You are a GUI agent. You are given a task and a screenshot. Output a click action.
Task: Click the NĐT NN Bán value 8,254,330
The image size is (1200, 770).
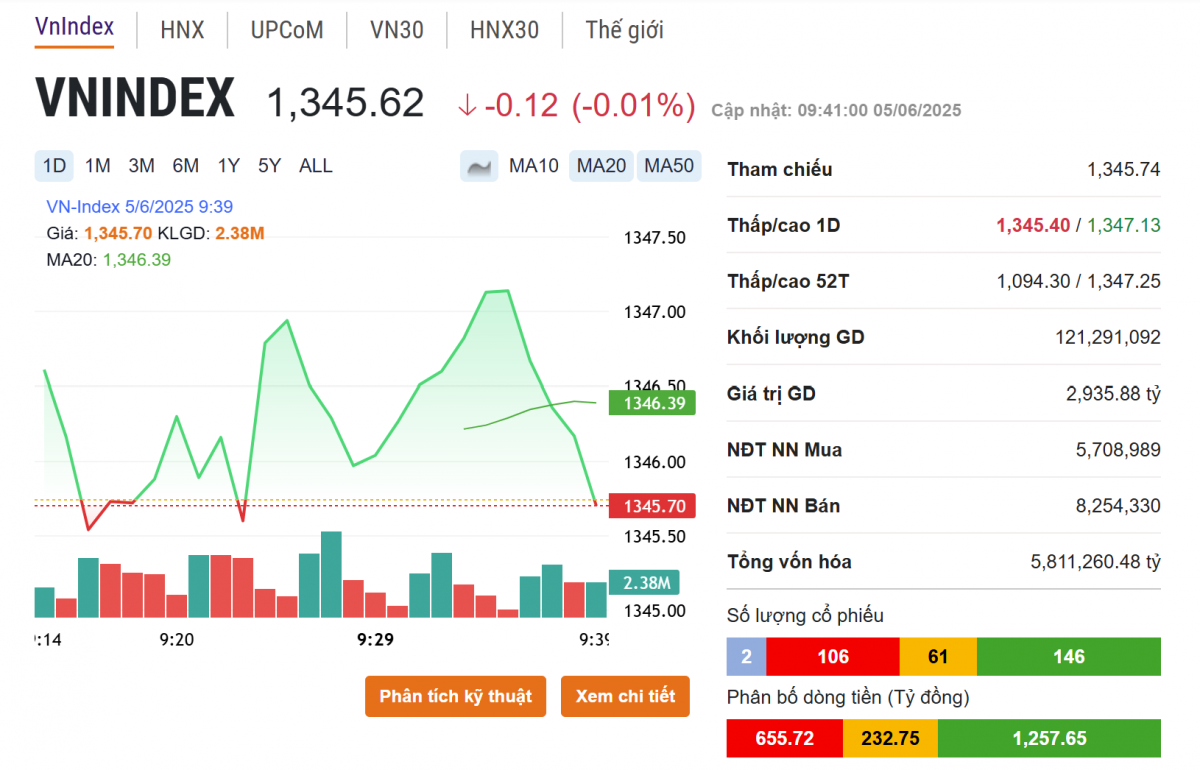(x=1118, y=506)
